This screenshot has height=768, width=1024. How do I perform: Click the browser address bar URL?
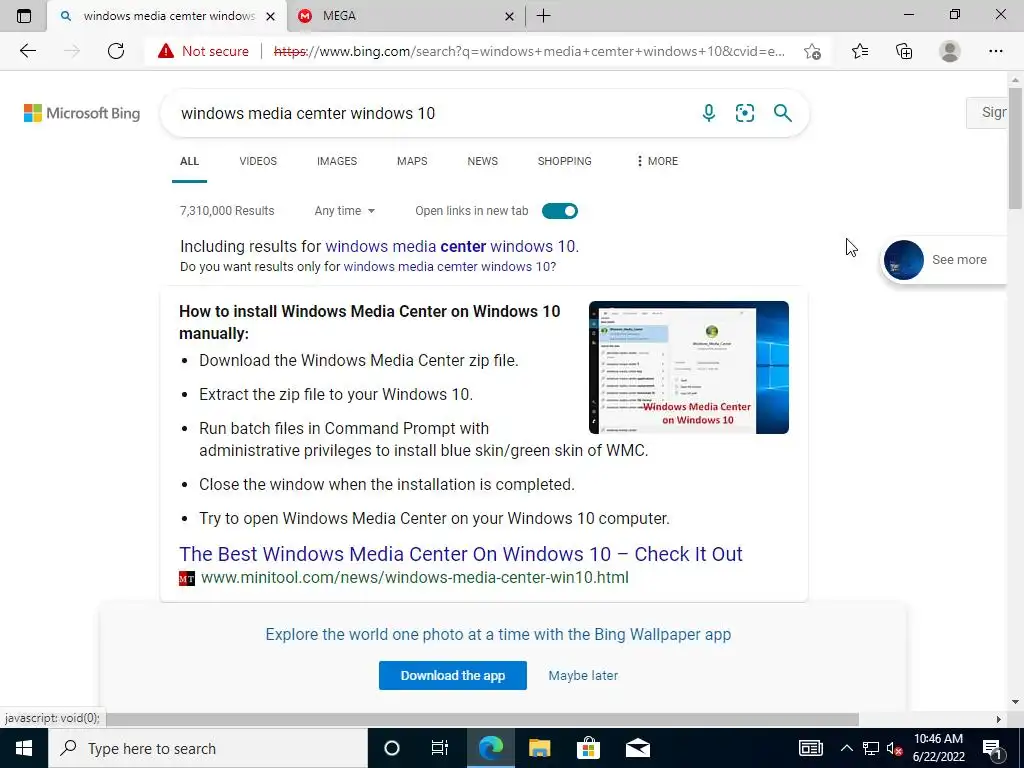tap(529, 51)
